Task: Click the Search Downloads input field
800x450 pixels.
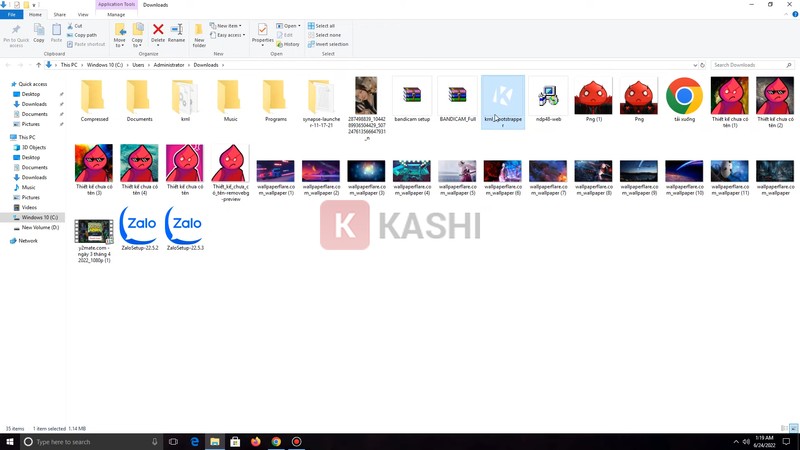Action: click(748, 65)
